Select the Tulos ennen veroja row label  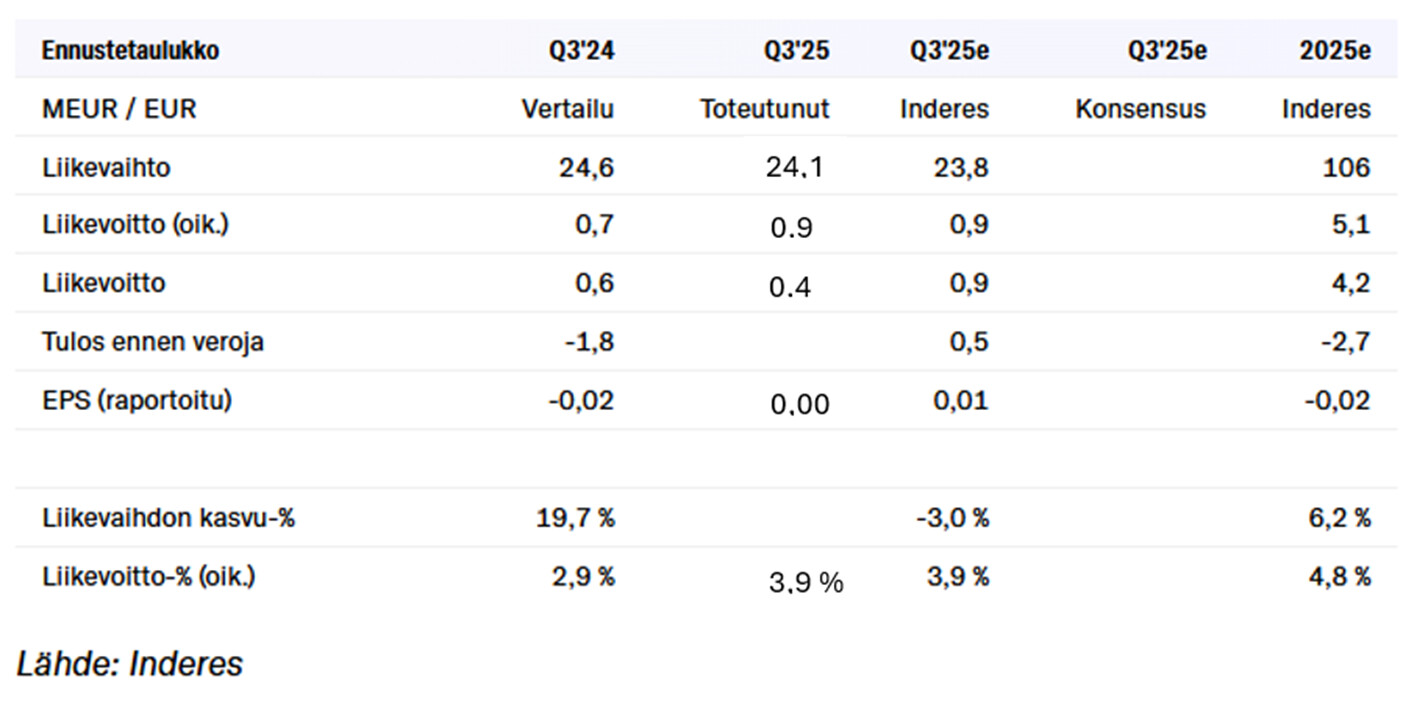pos(153,342)
